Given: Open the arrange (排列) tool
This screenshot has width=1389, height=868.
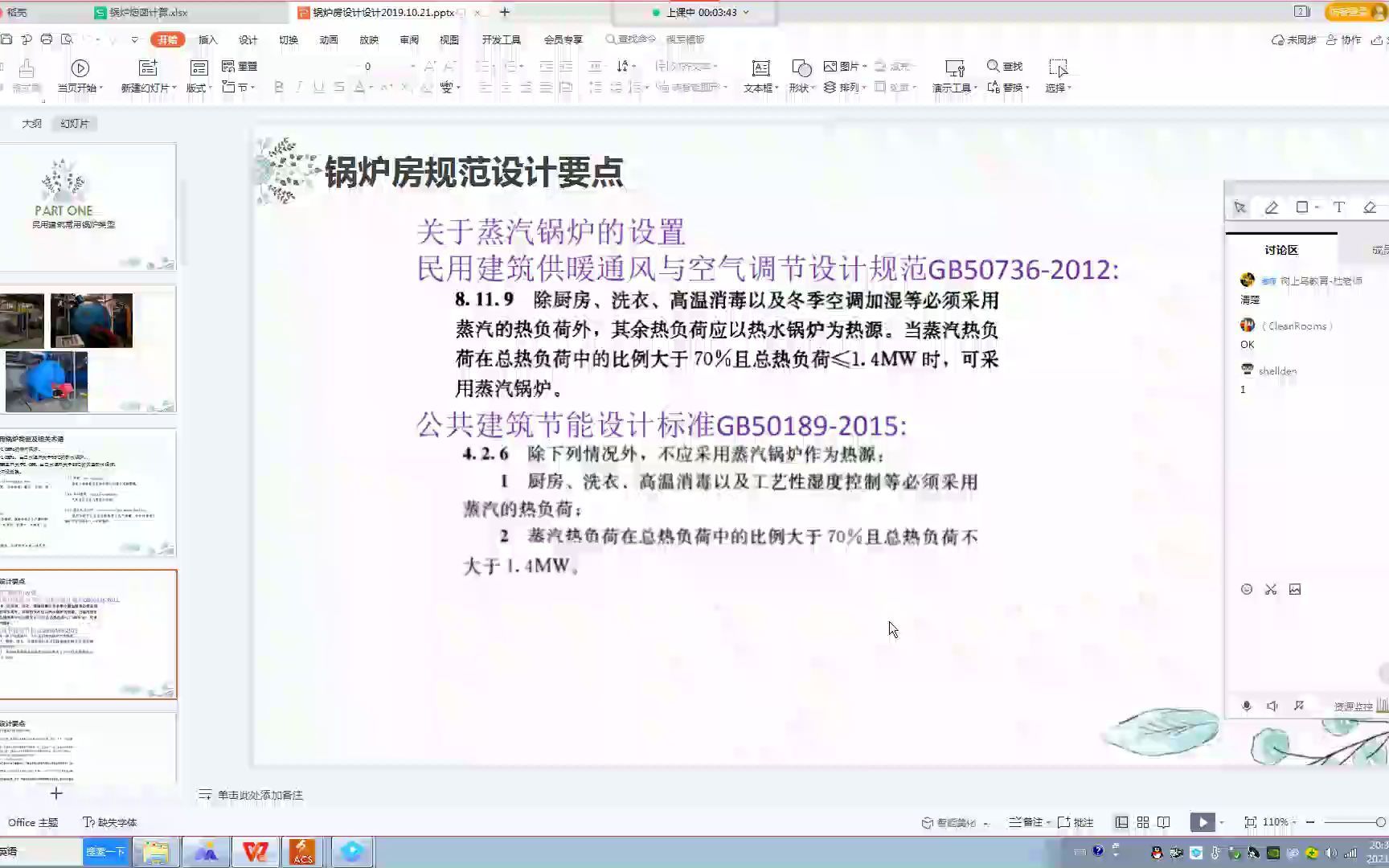Looking at the screenshot, I should [844, 87].
